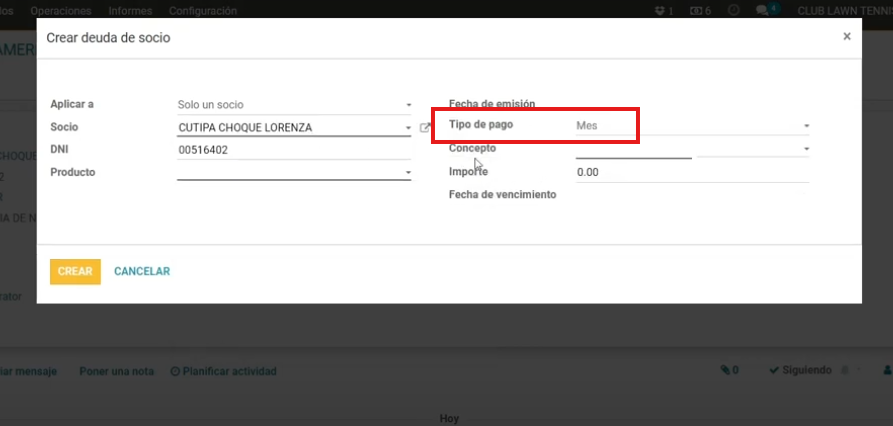Open the CLUB LAWN TENNIS company menu
The width and height of the screenshot is (893, 426).
coord(845,11)
